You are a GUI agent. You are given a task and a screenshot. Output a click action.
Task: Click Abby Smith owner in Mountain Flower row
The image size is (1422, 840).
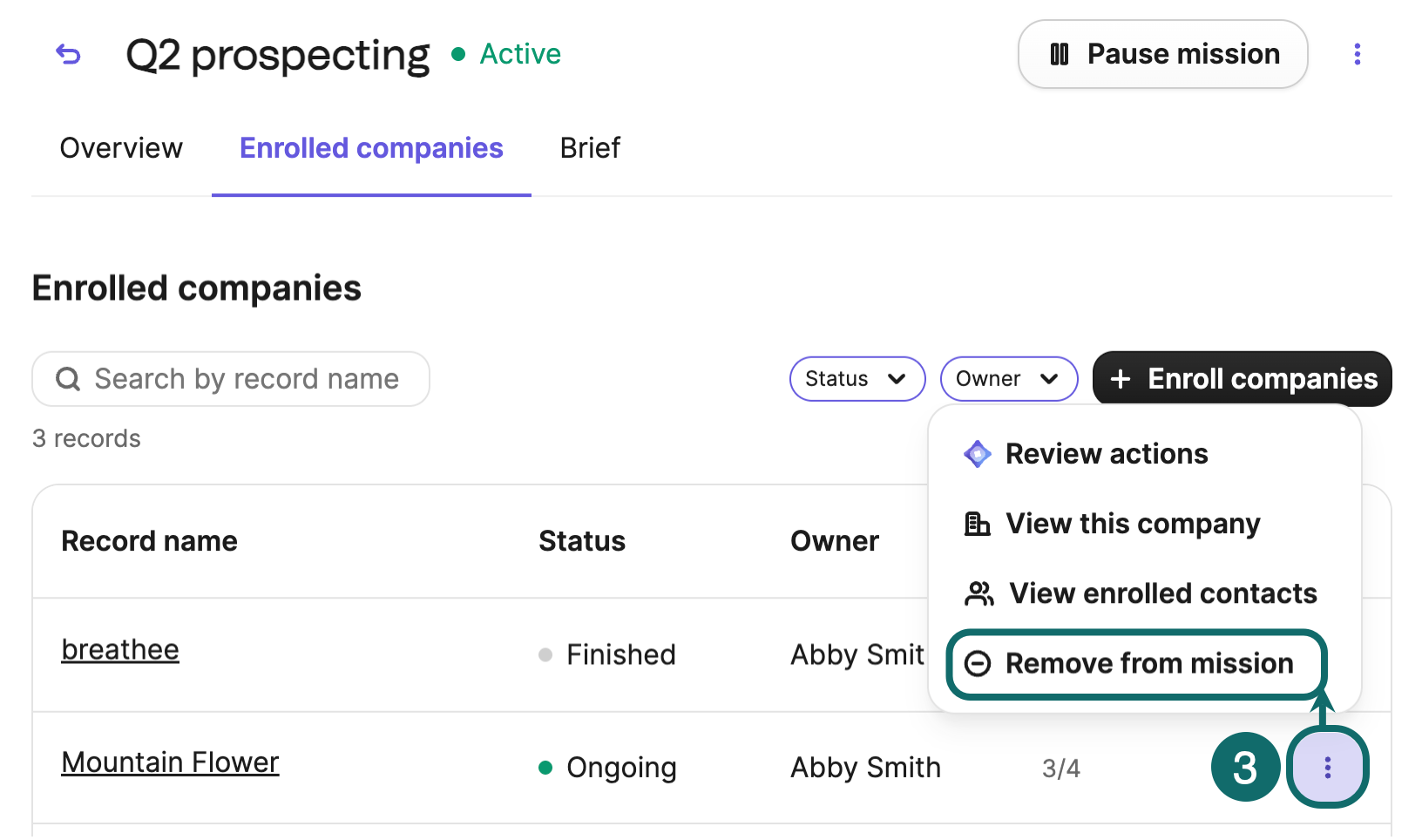click(x=865, y=768)
